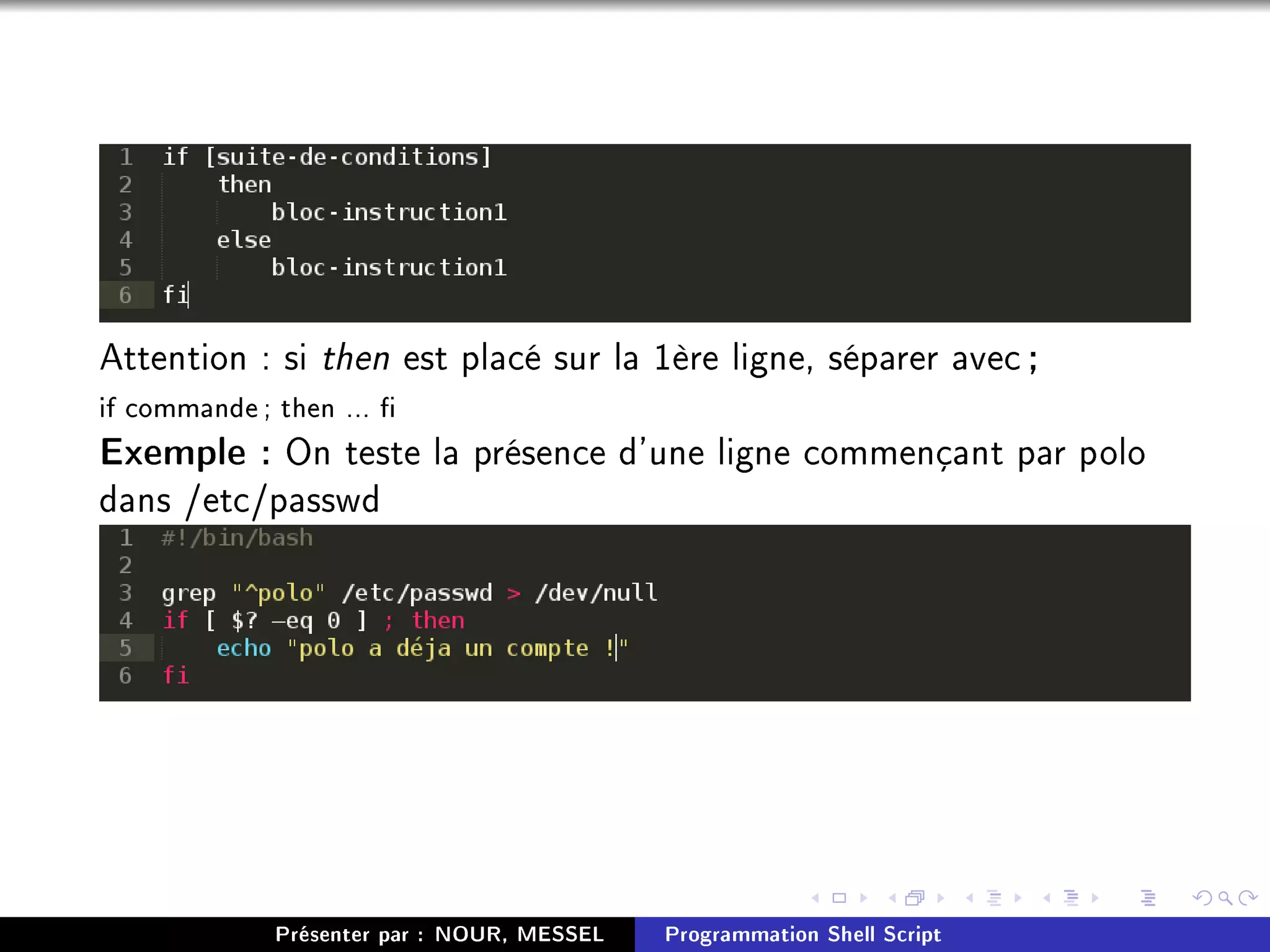Click the next-frame arrow right of the stacked-frames icon

click(x=941, y=897)
